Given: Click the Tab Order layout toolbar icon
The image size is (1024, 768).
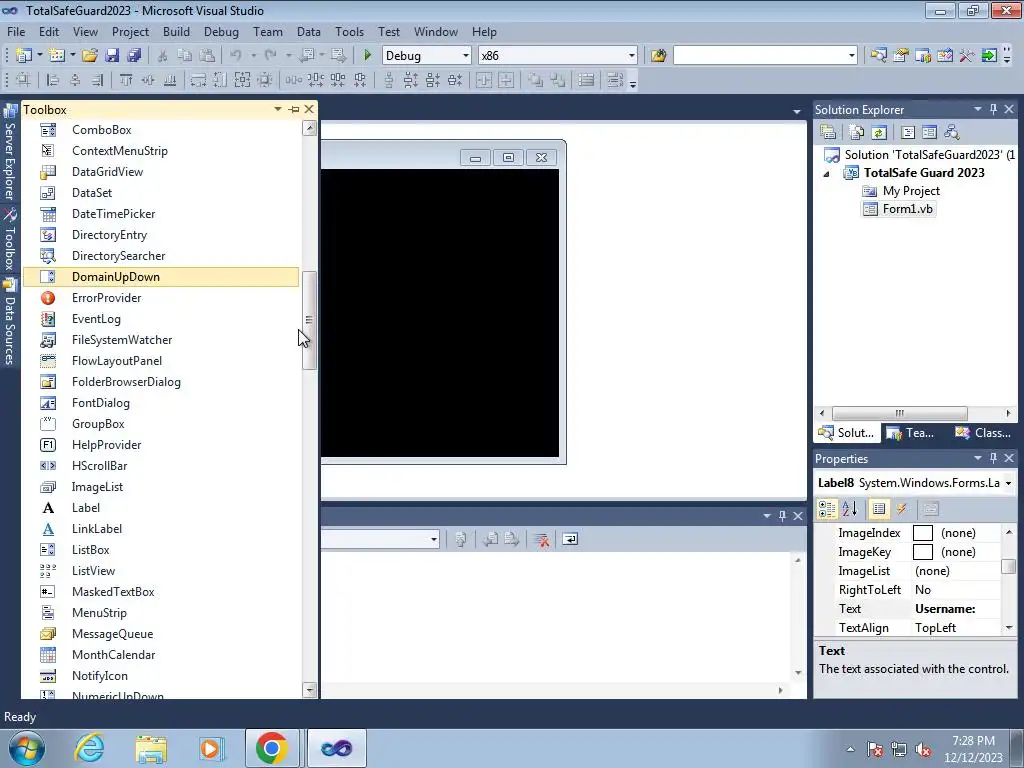Looking at the screenshot, I should pyautogui.click(x=615, y=80).
